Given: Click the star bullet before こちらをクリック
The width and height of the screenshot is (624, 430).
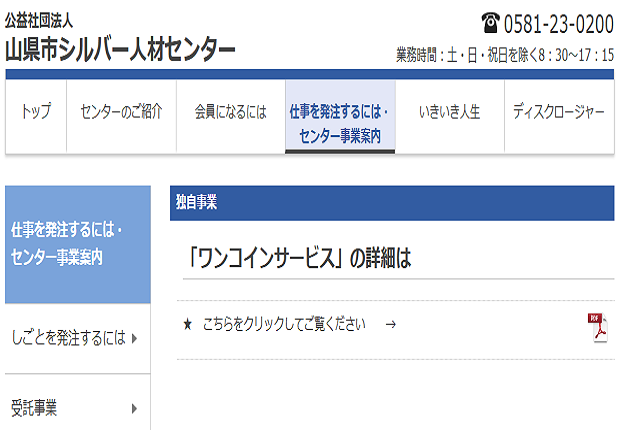Looking at the screenshot, I should (187, 325).
